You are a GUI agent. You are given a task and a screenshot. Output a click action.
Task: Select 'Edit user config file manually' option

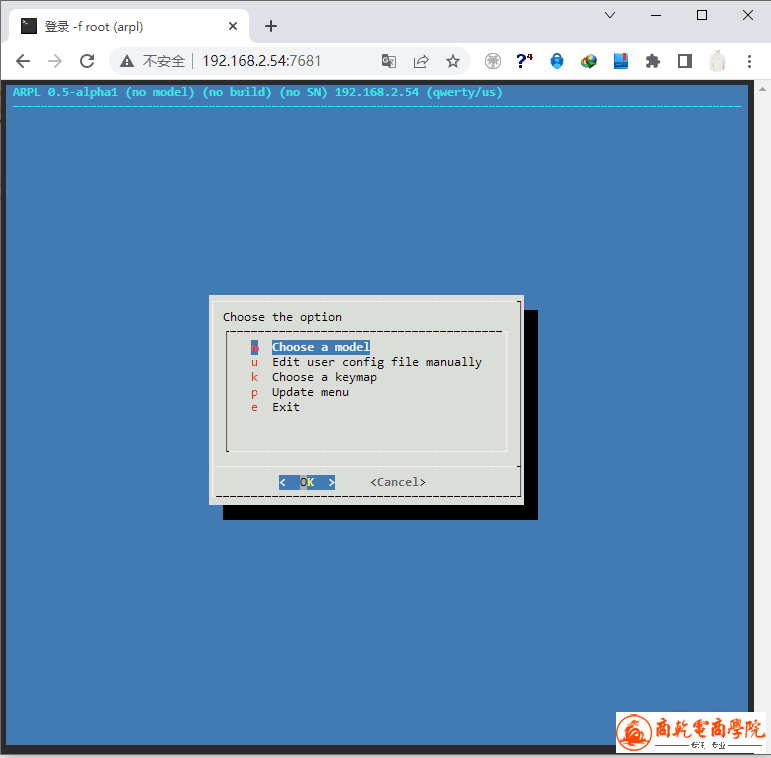point(376,362)
